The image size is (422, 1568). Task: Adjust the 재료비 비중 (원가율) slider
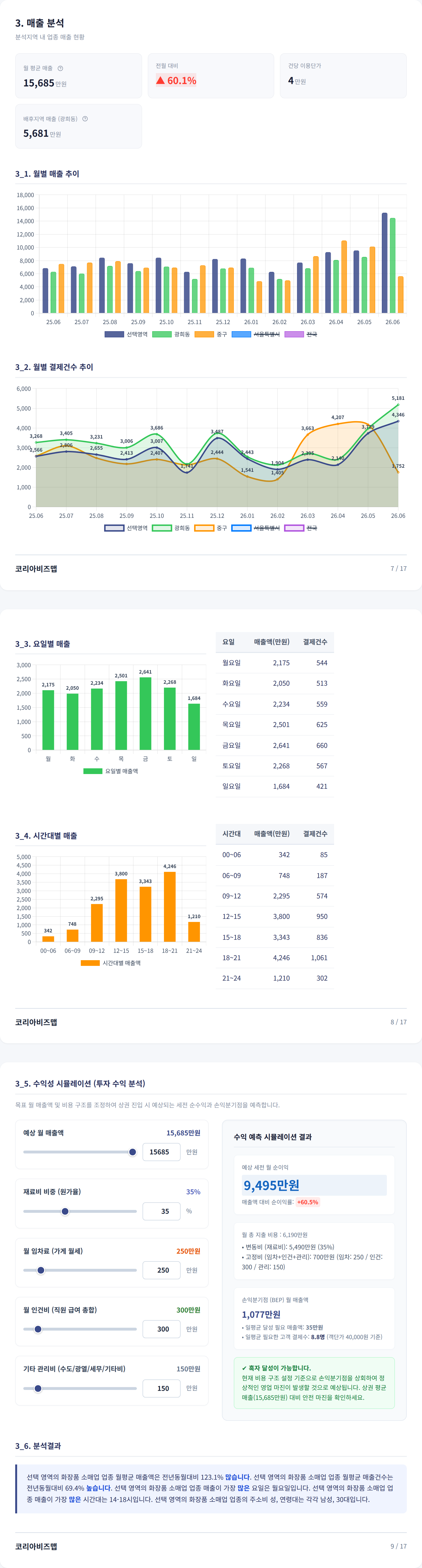click(x=80, y=1211)
